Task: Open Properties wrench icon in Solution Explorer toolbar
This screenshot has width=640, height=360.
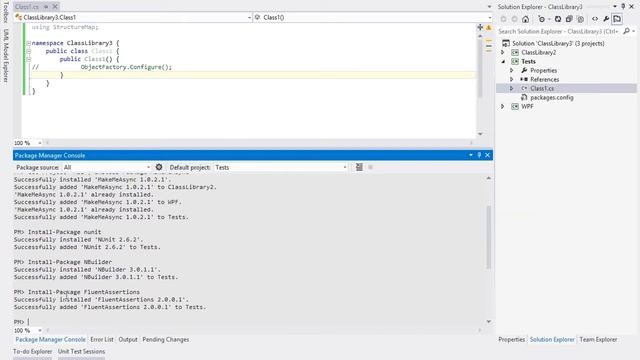Action: tap(606, 19)
